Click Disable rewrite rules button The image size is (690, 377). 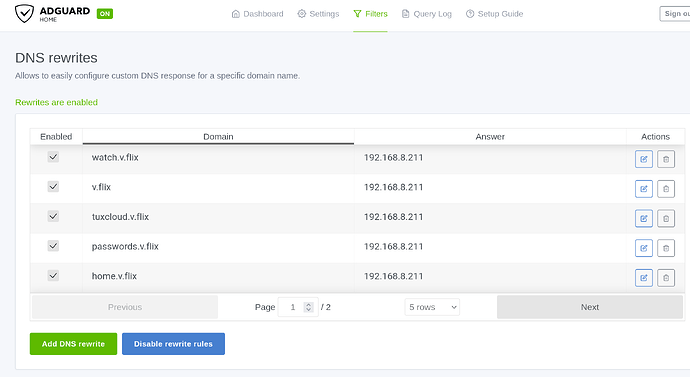(x=173, y=344)
